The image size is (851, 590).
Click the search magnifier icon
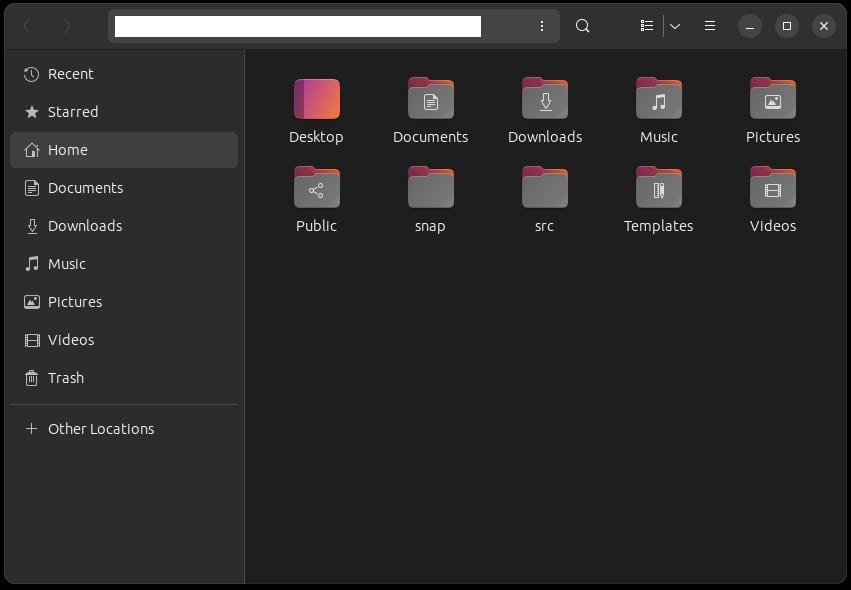[x=582, y=26]
